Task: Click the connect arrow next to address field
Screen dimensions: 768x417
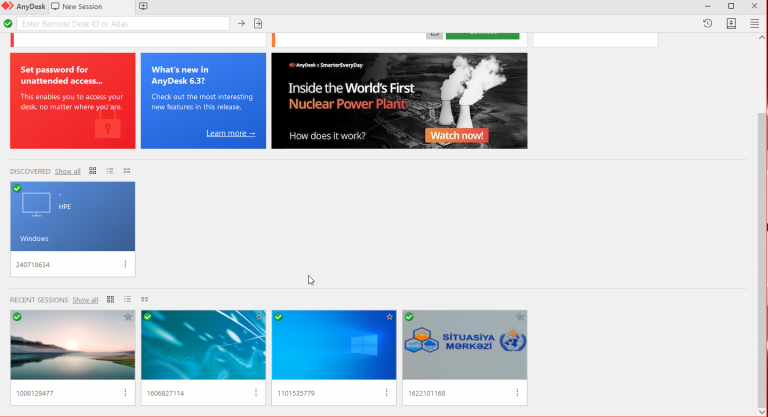Action: click(241, 24)
